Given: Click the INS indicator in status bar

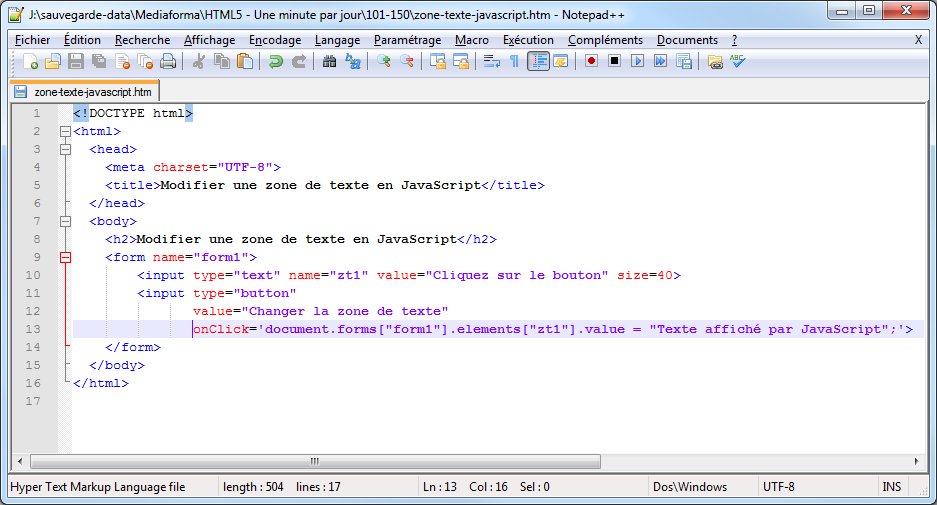Looking at the screenshot, I should point(891,487).
